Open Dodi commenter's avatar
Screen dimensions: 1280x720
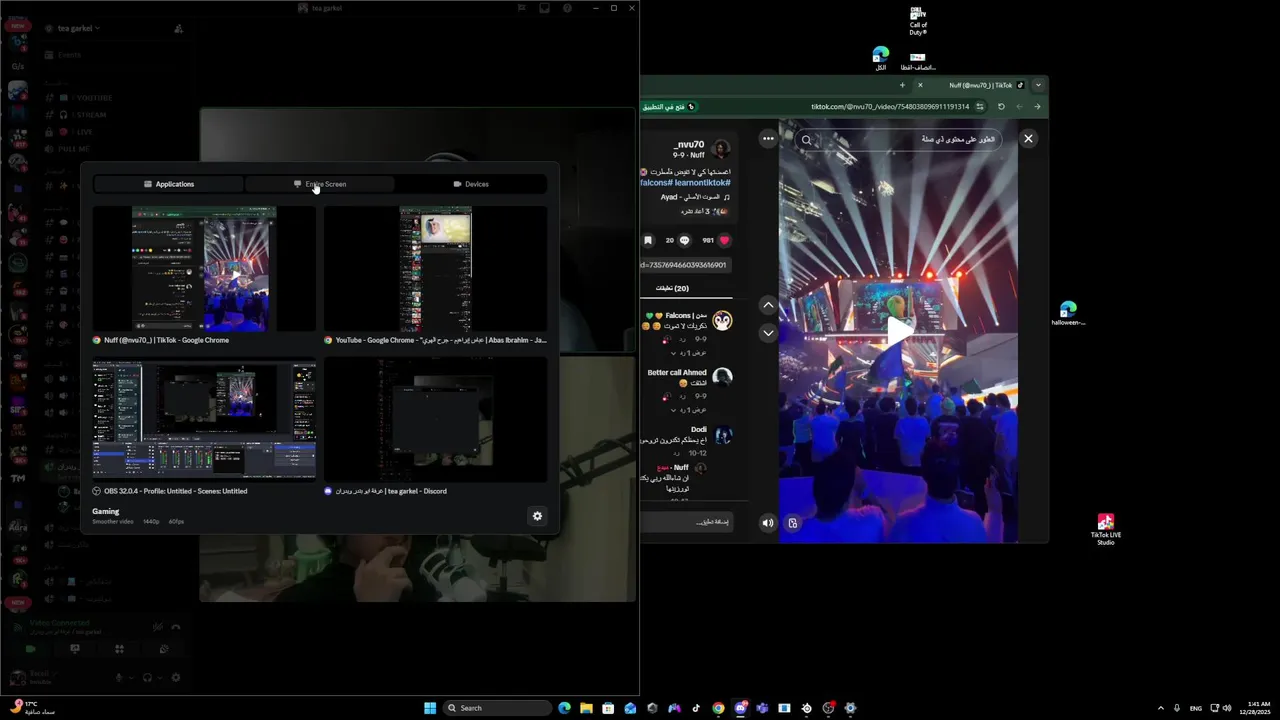pyautogui.click(x=722, y=435)
